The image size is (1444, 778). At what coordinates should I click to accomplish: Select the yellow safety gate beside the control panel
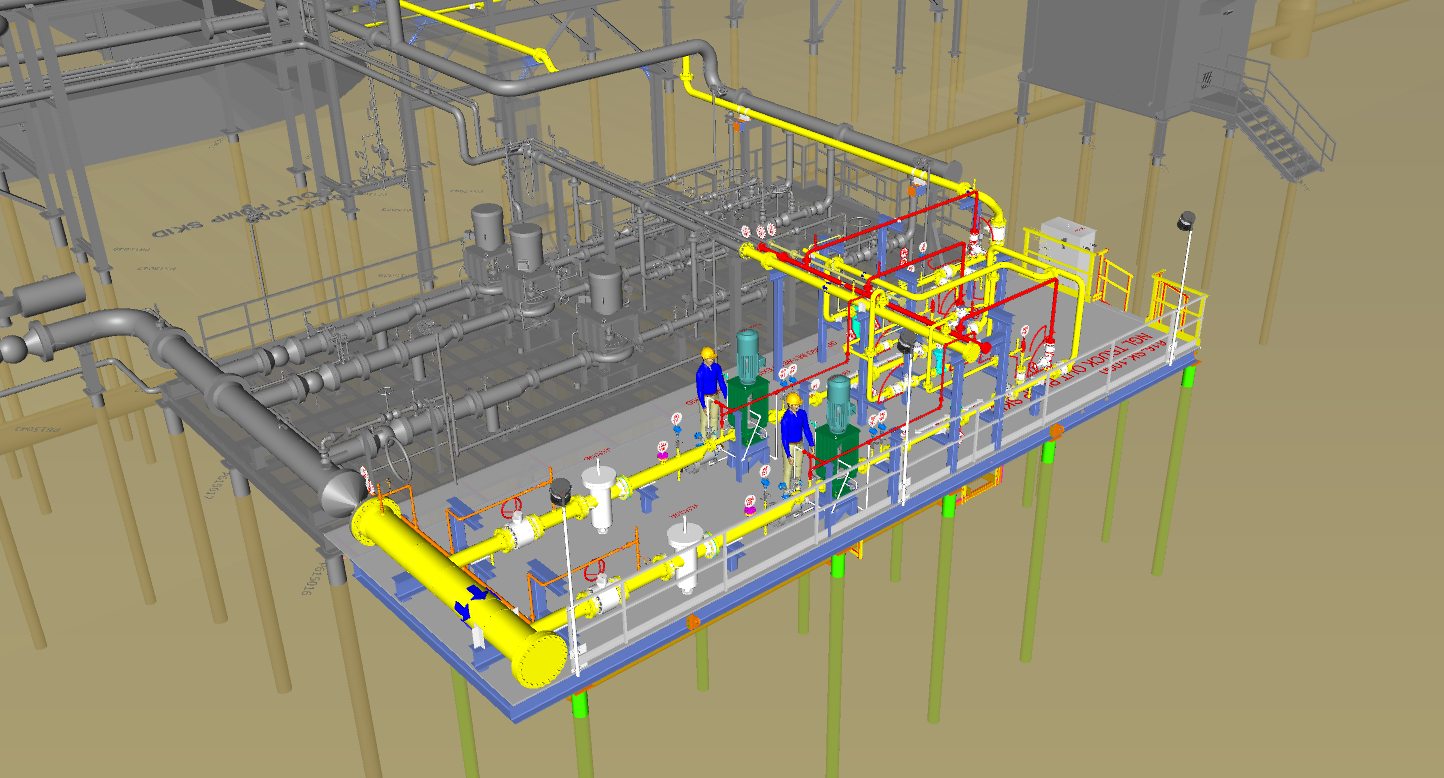tap(1115, 278)
